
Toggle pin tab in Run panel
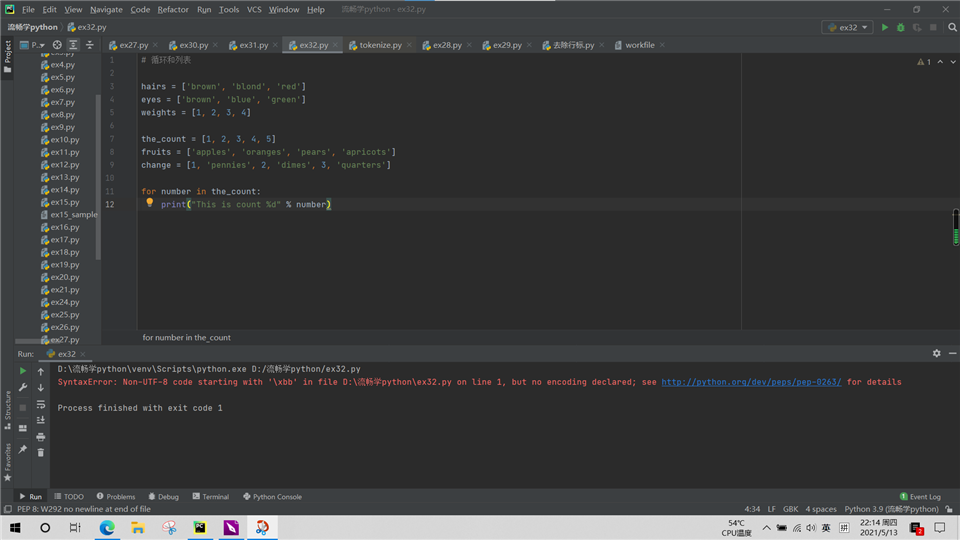[23, 449]
